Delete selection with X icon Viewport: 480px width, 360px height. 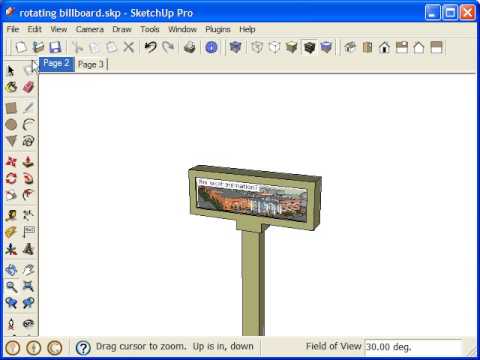click(129, 47)
